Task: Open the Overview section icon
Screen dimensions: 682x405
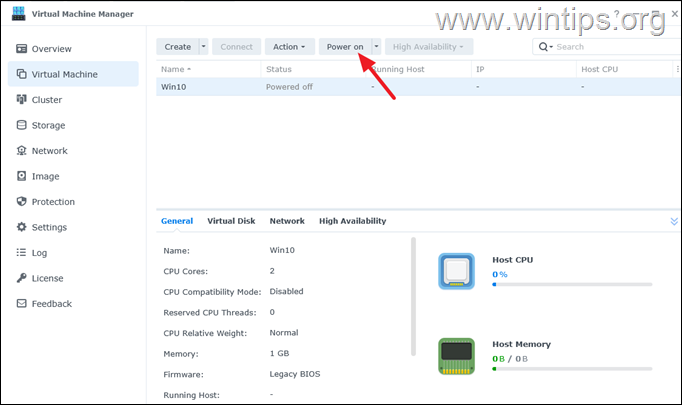Action: pos(22,48)
